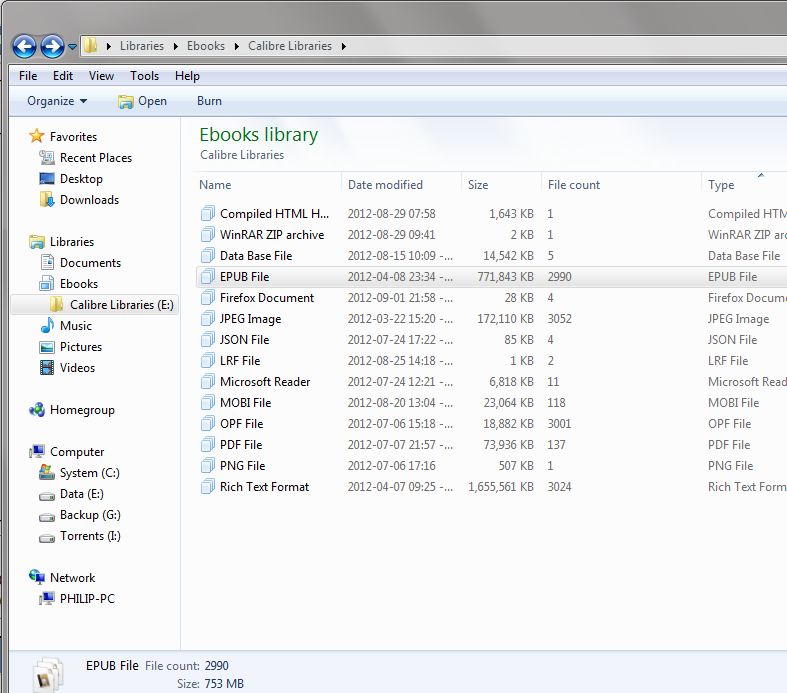The width and height of the screenshot is (787, 693).
Task: Go back with the Back arrow button
Action: (x=24, y=47)
